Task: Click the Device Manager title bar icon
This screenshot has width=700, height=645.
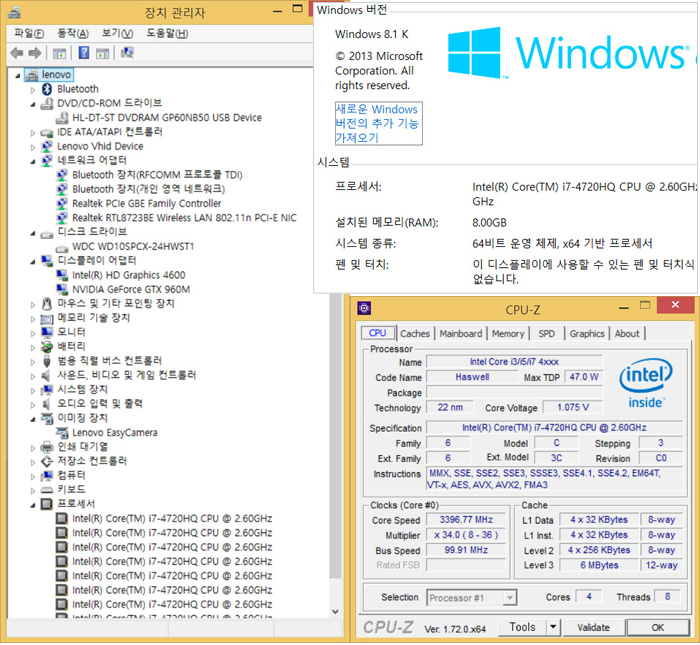Action: [x=14, y=12]
